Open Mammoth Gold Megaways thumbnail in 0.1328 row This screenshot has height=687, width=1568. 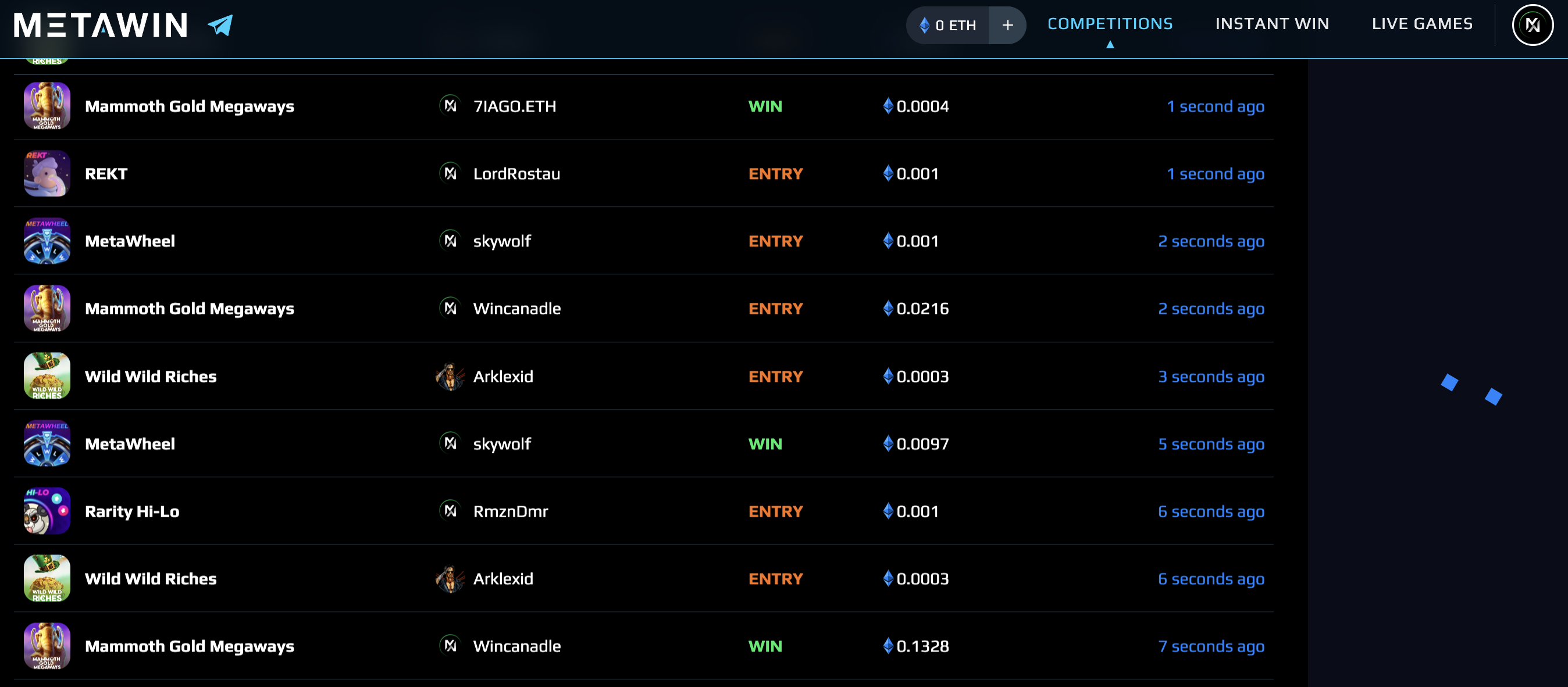coord(47,646)
